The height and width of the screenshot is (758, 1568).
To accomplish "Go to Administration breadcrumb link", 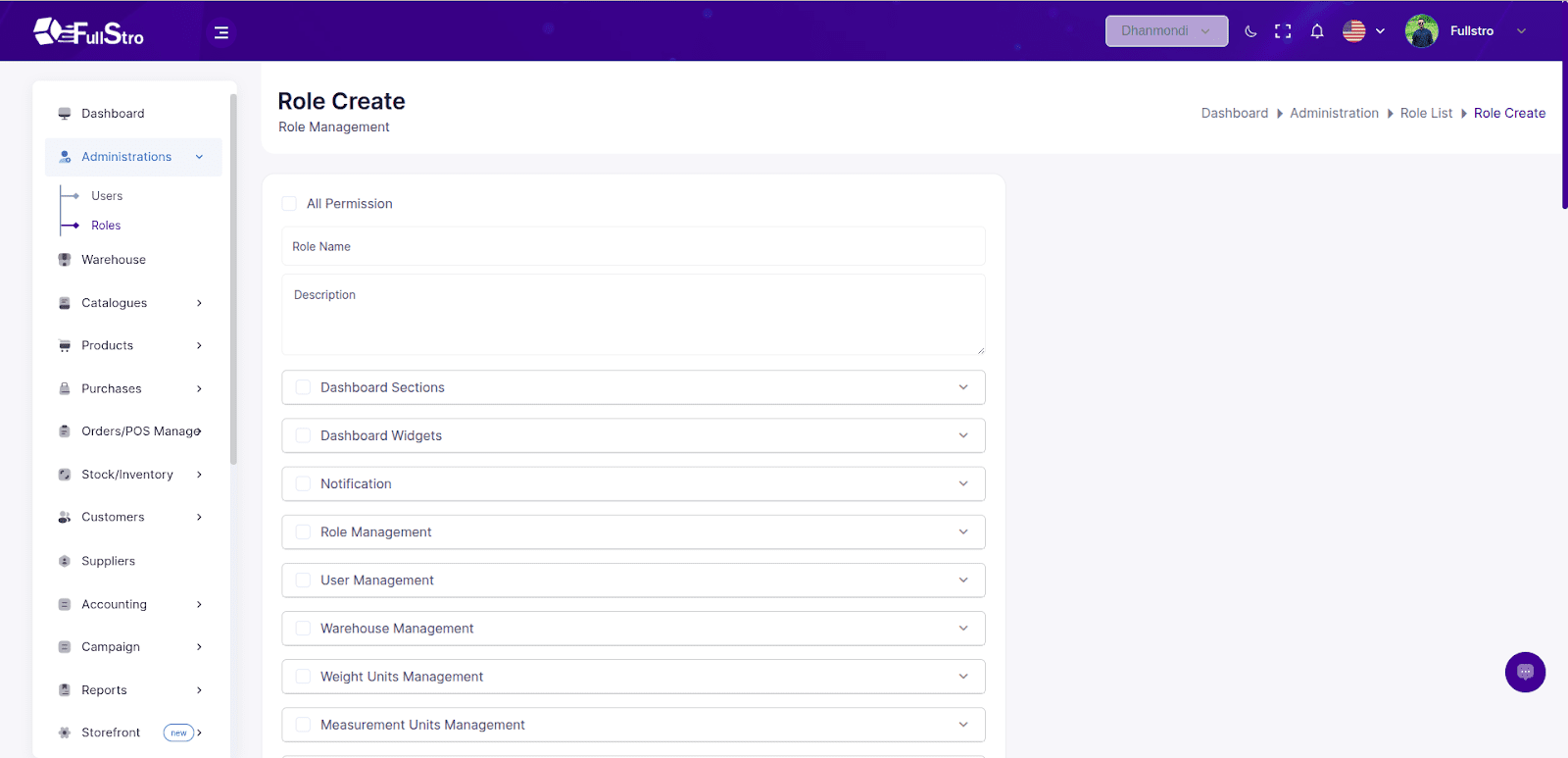I will tap(1334, 113).
